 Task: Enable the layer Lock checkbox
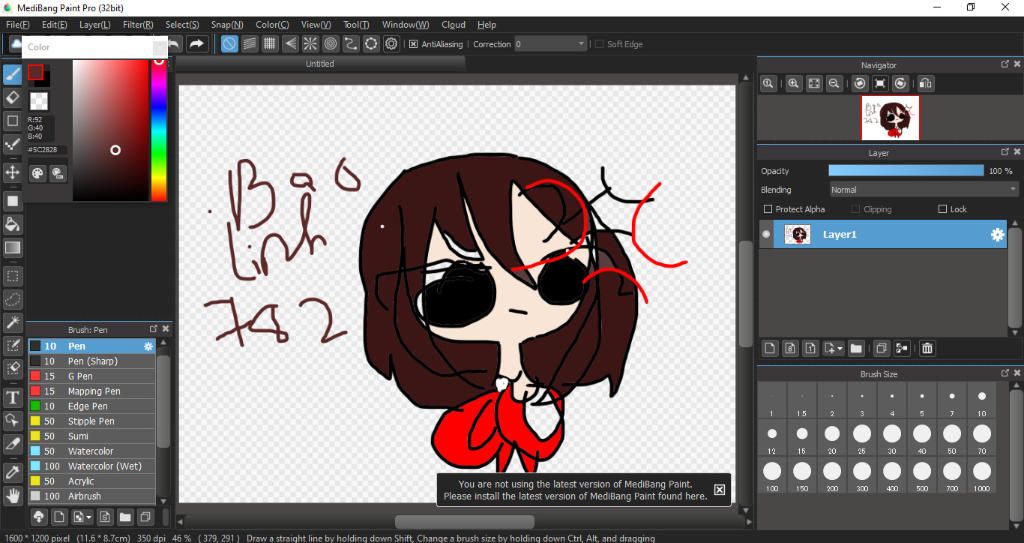pyautogui.click(x=942, y=209)
